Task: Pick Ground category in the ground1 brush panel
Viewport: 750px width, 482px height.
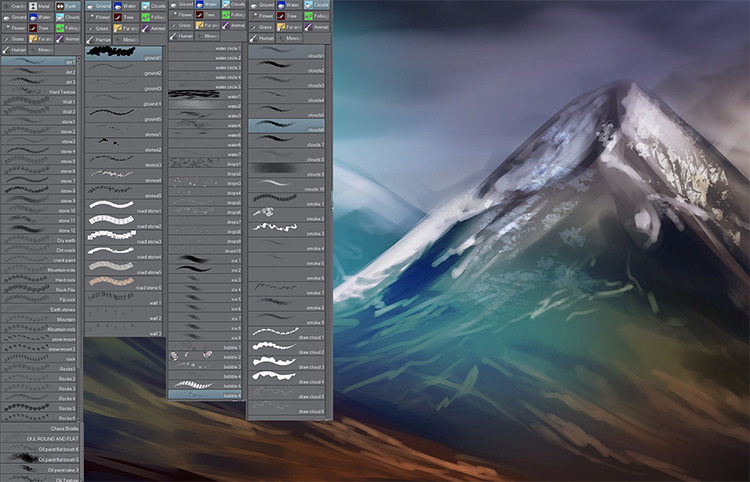Action: 98,6
